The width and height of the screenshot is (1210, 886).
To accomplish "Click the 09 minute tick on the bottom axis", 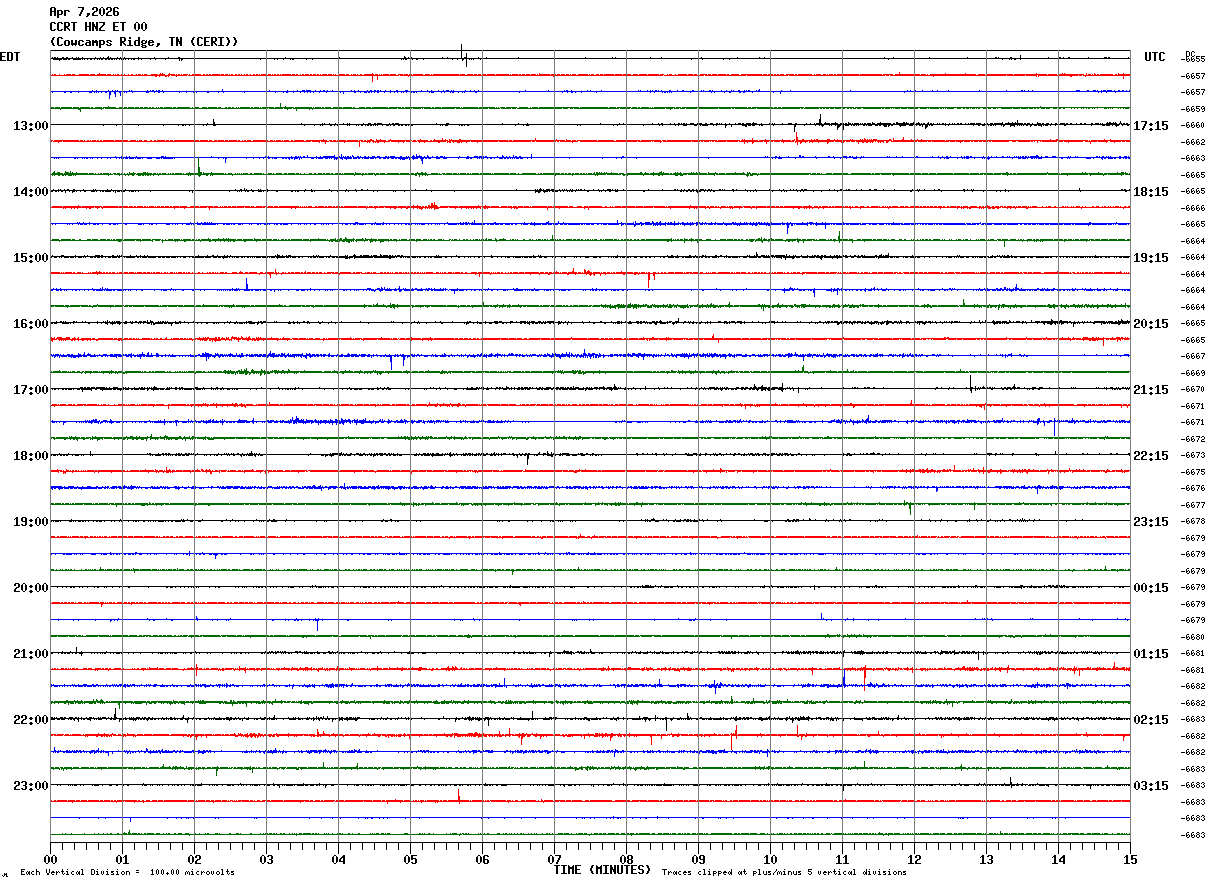I will (x=698, y=859).
